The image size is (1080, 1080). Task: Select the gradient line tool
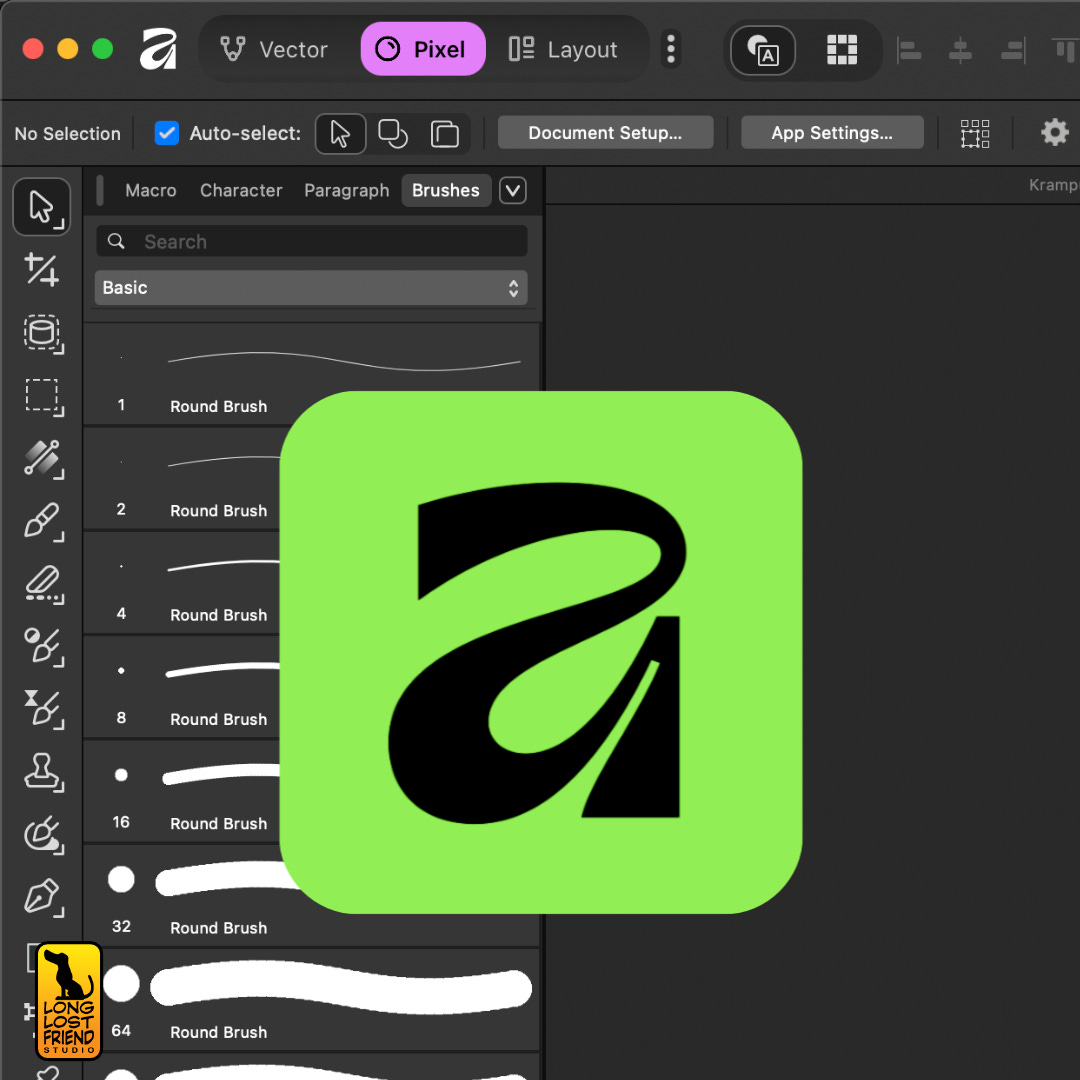click(43, 459)
